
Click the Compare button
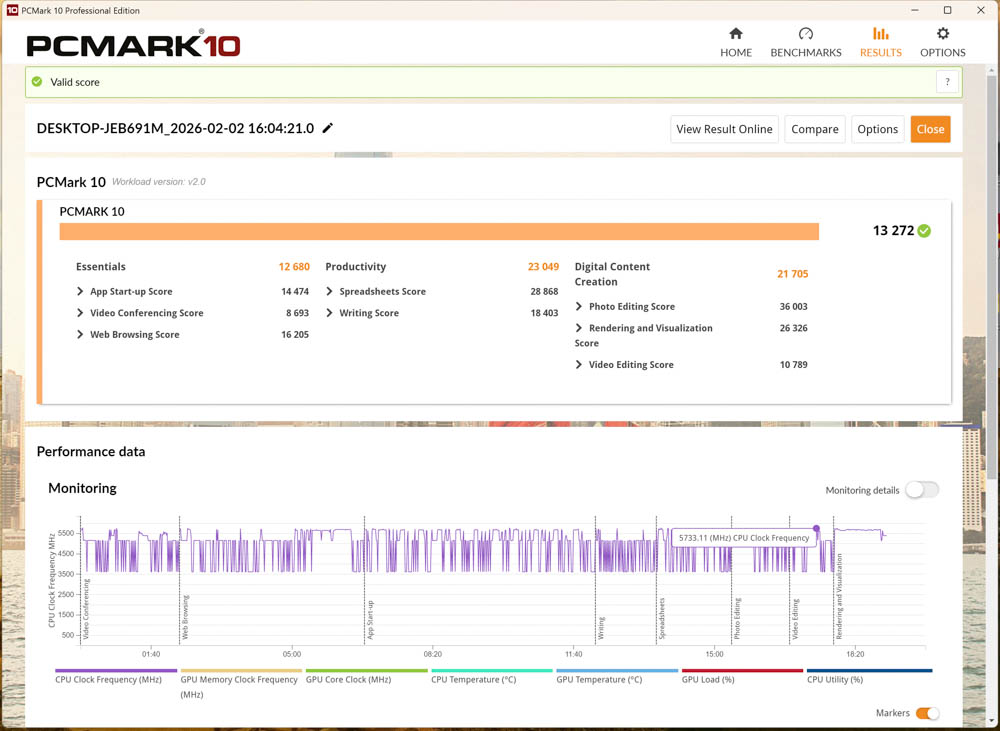click(x=814, y=129)
